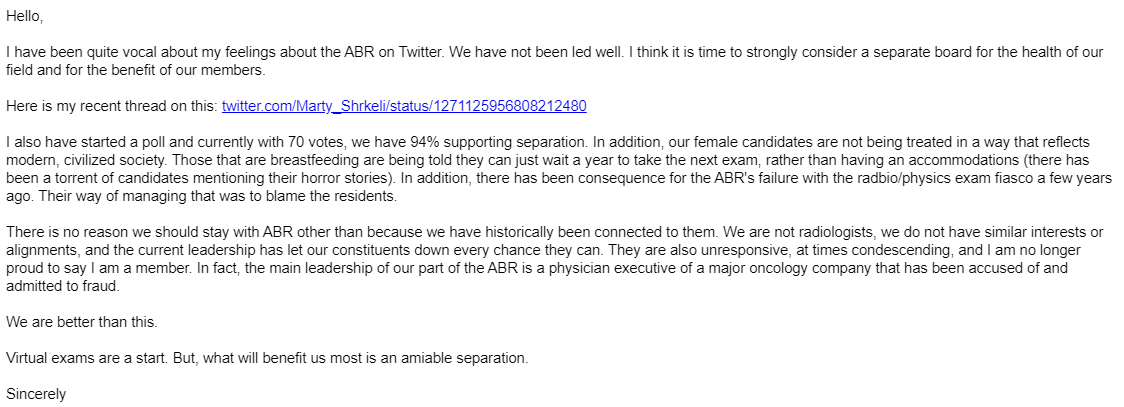The image size is (1124, 407).
Task: Open the twitter.com/Marty_Shrkeli status link
Action: (x=403, y=105)
